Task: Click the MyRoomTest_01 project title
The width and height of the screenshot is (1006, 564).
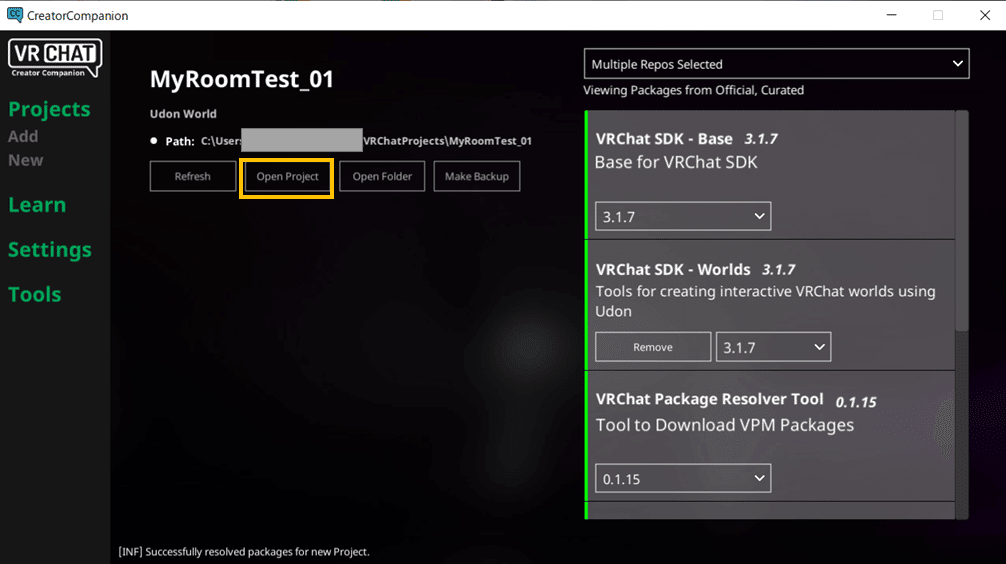Action: click(242, 79)
